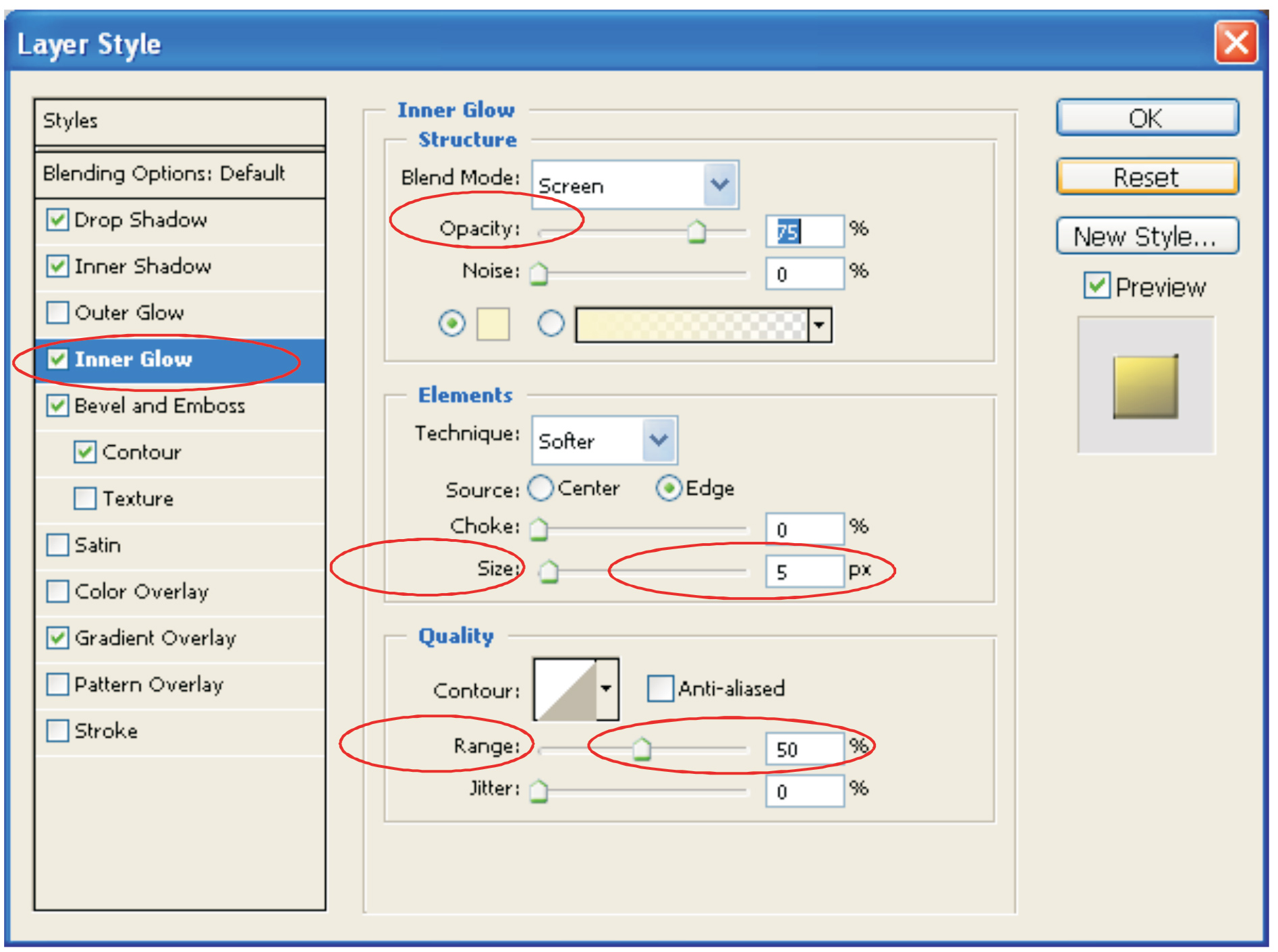Image resolution: width=1278 pixels, height=952 pixels.
Task: Enable the Outer Glow checkbox
Action: (x=58, y=312)
